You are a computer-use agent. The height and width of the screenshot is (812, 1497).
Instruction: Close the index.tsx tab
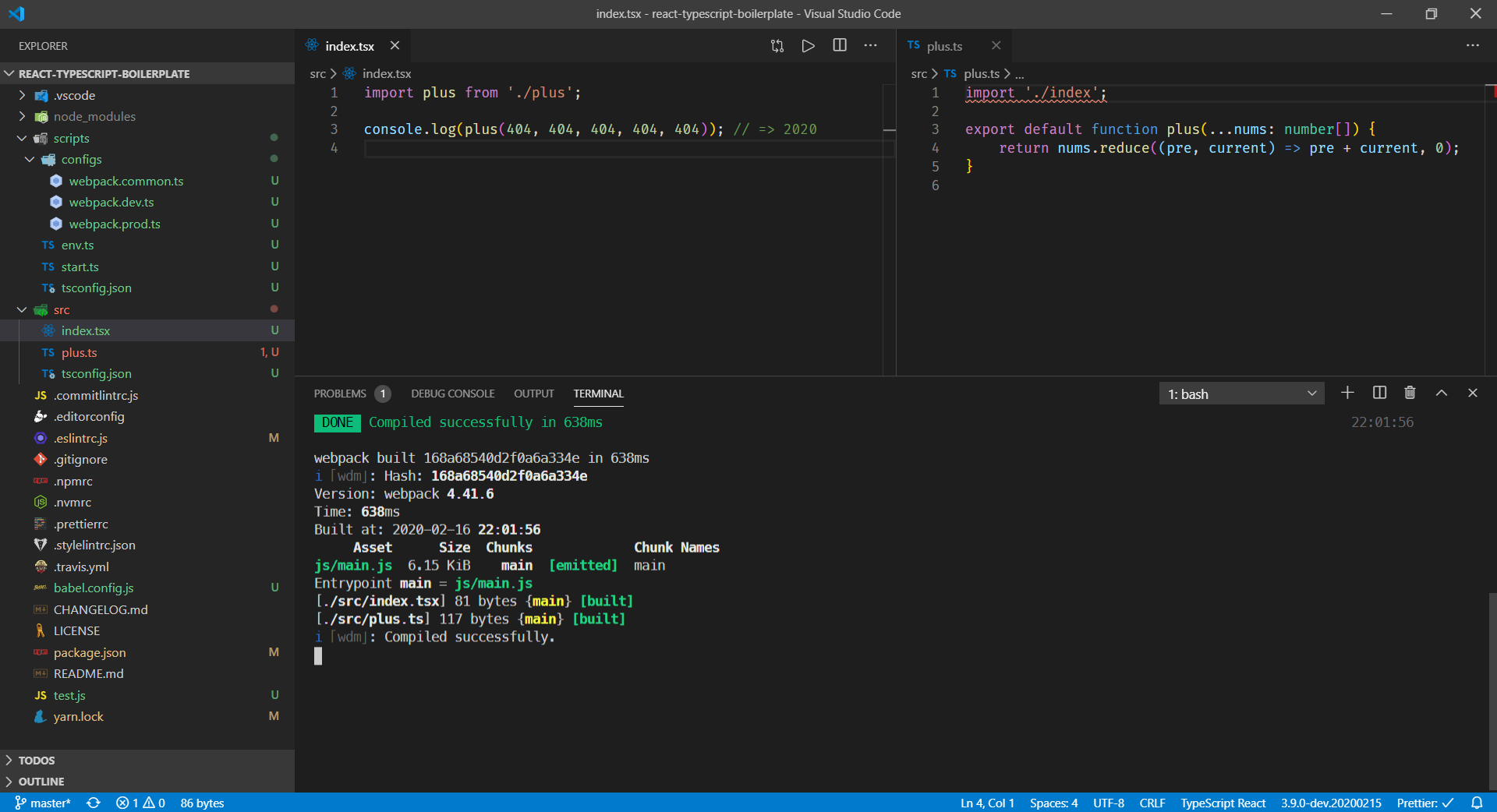coord(395,46)
